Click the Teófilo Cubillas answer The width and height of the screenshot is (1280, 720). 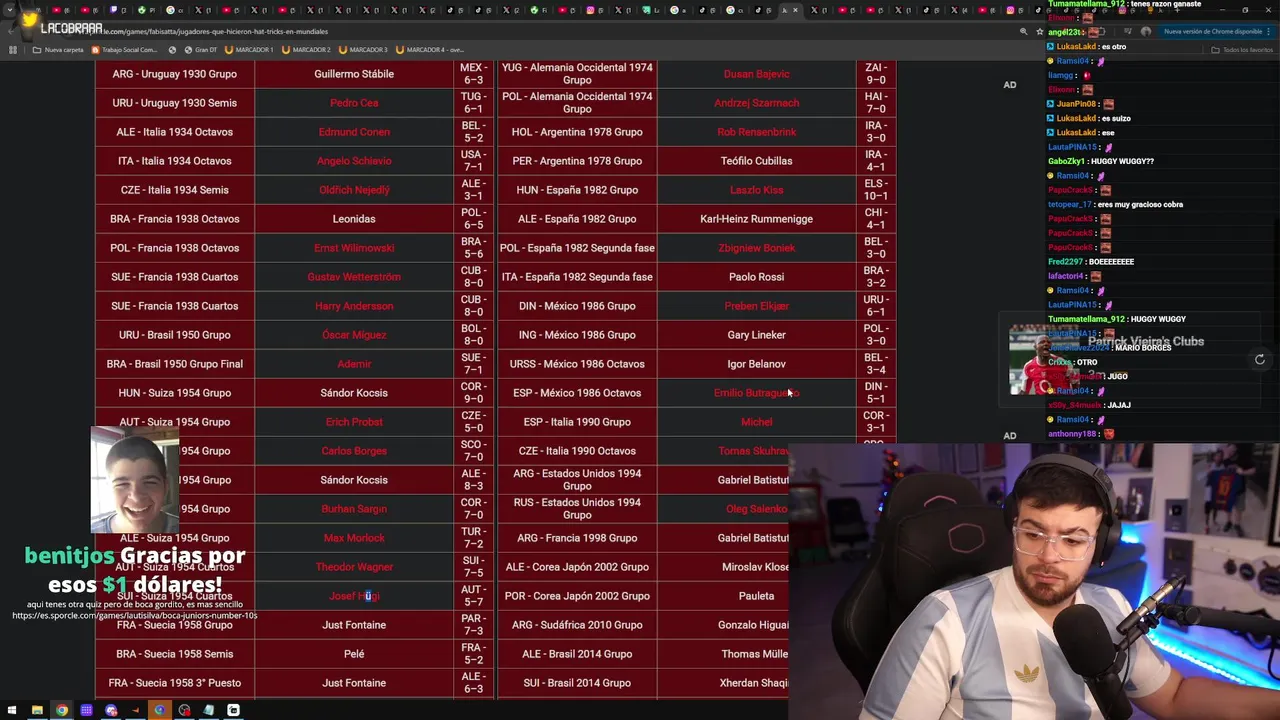pyautogui.click(x=756, y=161)
